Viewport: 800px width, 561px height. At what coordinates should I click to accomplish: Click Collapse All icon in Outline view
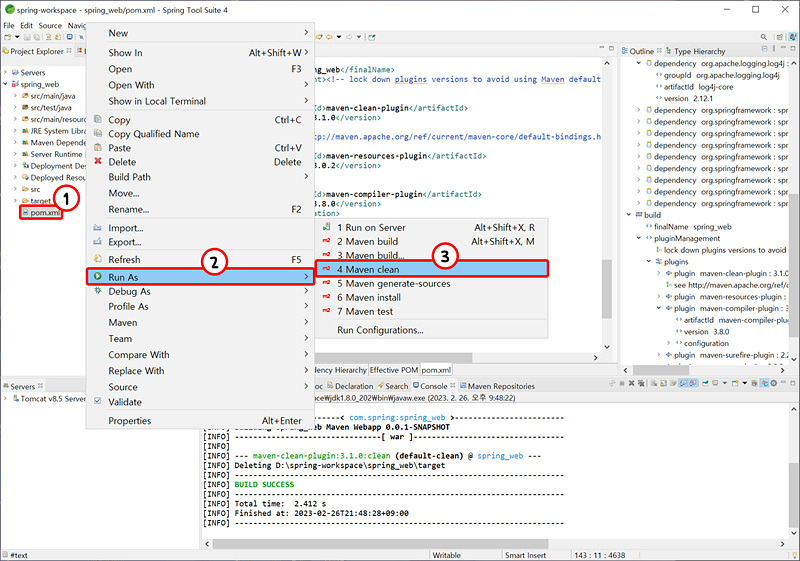pyautogui.click(x=764, y=48)
